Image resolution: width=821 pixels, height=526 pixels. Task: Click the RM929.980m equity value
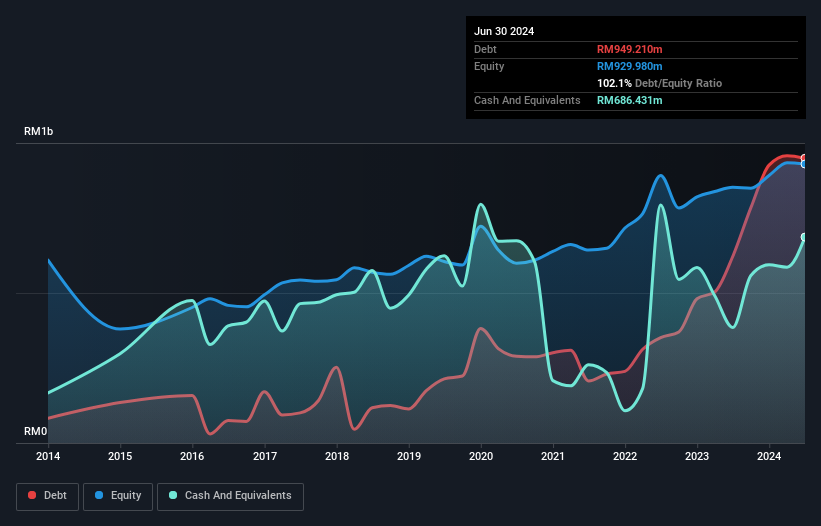click(x=629, y=66)
